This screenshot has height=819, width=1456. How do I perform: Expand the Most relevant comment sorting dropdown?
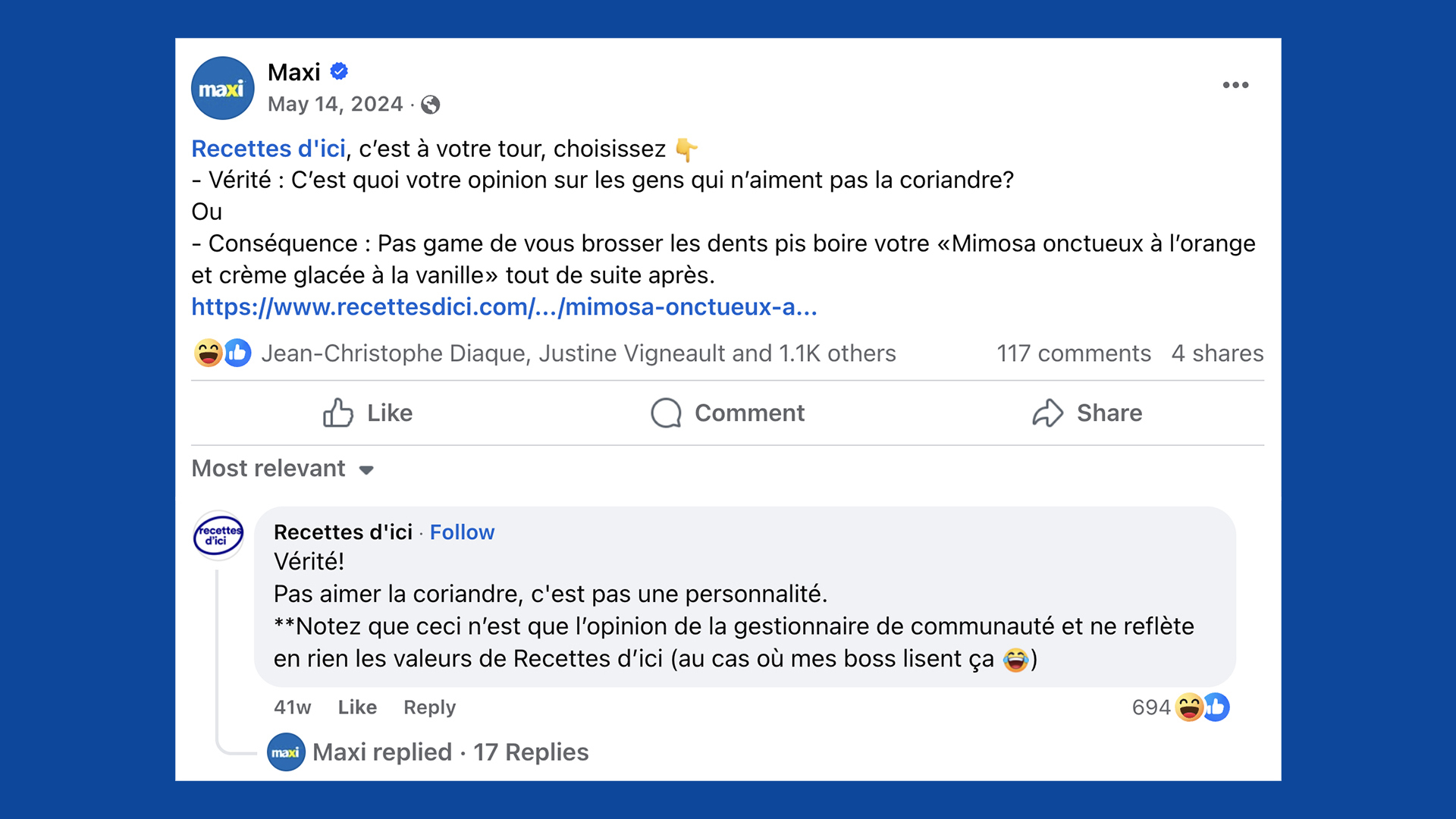282,469
